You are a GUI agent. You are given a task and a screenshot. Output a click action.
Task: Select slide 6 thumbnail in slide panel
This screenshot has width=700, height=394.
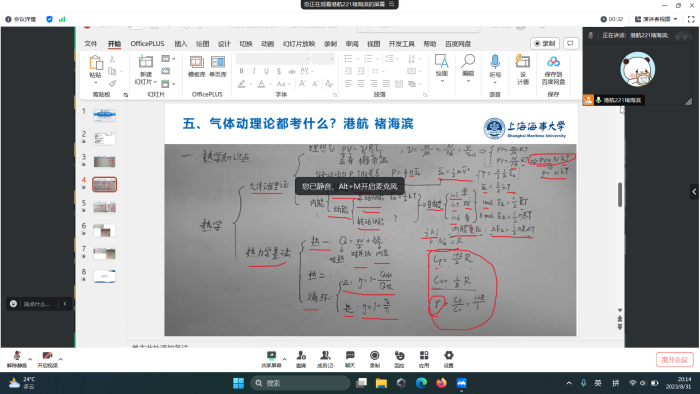coord(104,230)
